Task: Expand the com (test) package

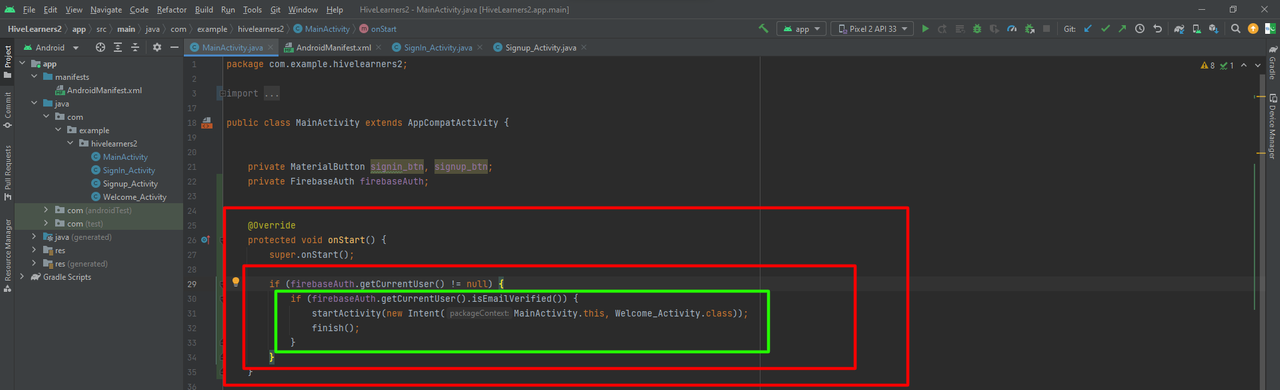Action: point(47,223)
